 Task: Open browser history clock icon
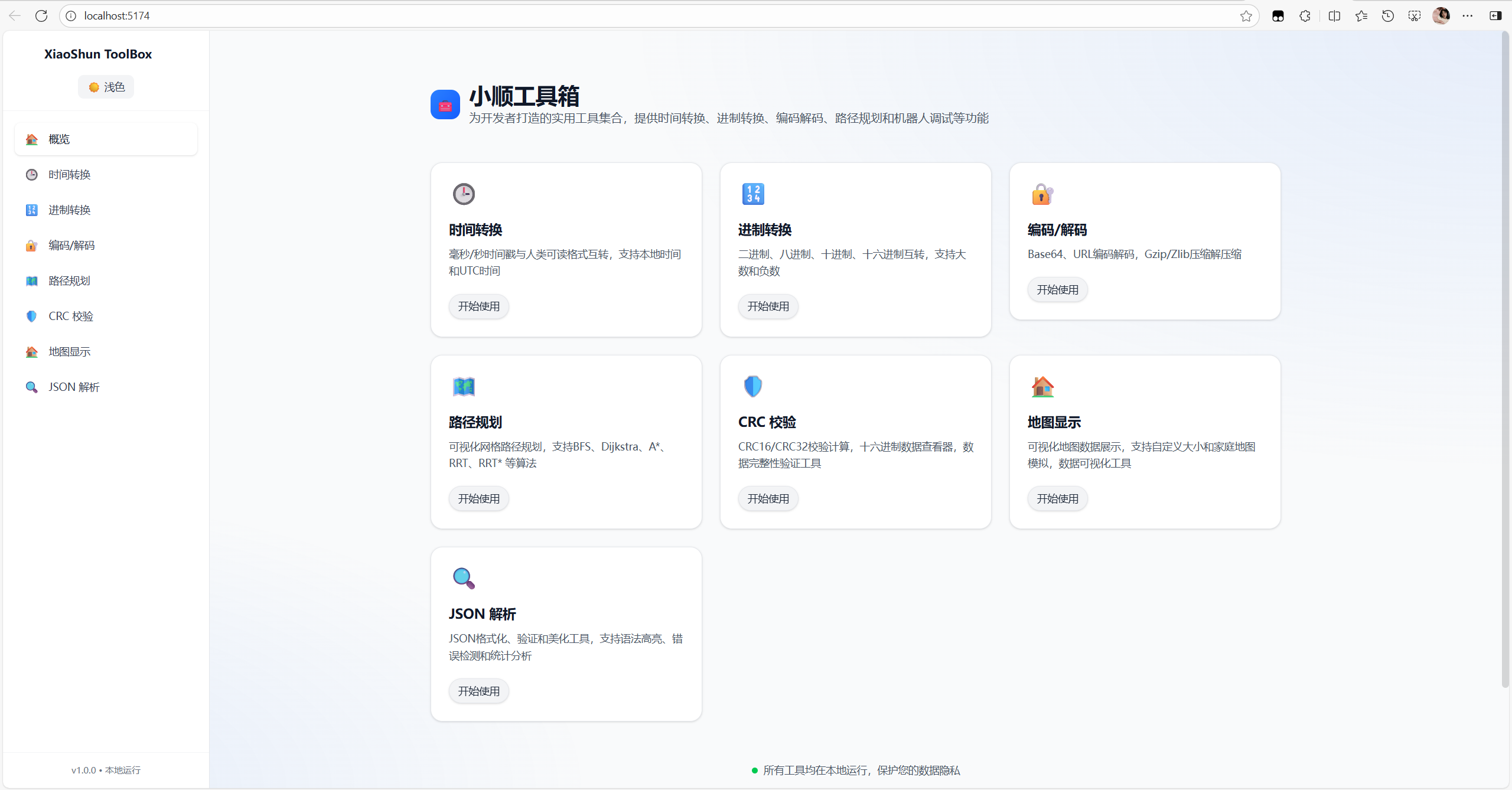(1388, 16)
